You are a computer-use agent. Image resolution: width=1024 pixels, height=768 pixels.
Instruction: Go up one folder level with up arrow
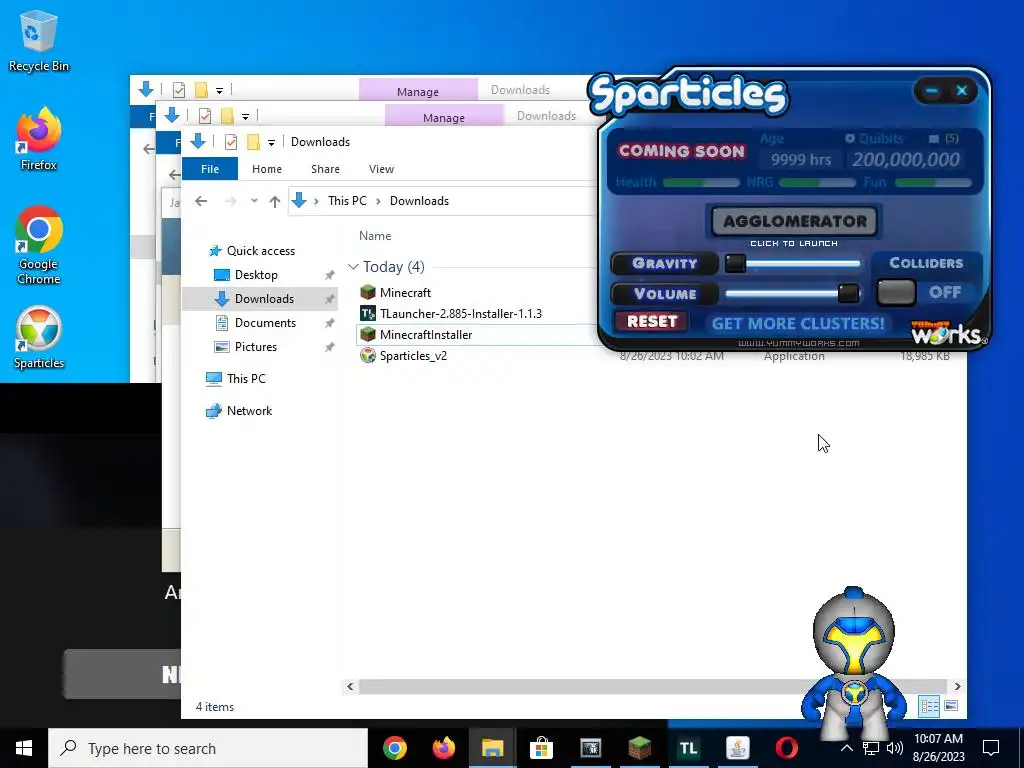click(274, 201)
